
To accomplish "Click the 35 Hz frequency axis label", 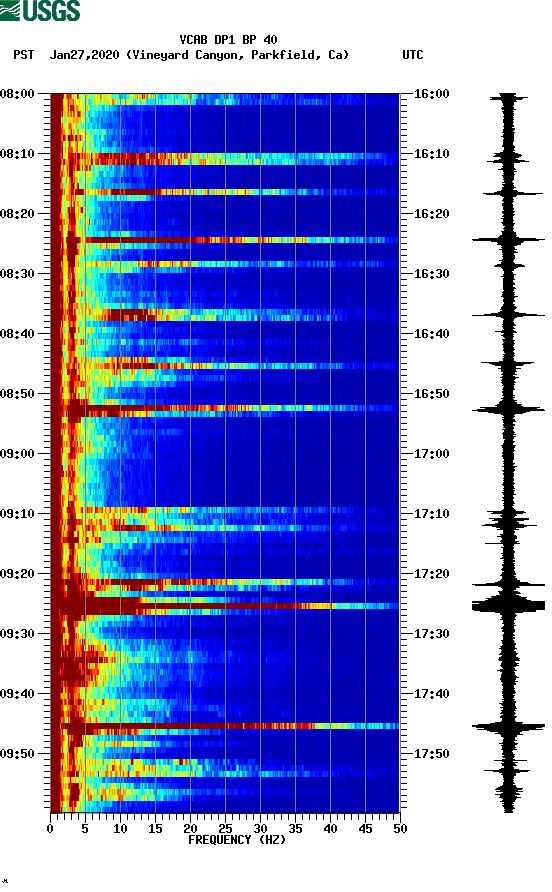I will pyautogui.click(x=295, y=829).
